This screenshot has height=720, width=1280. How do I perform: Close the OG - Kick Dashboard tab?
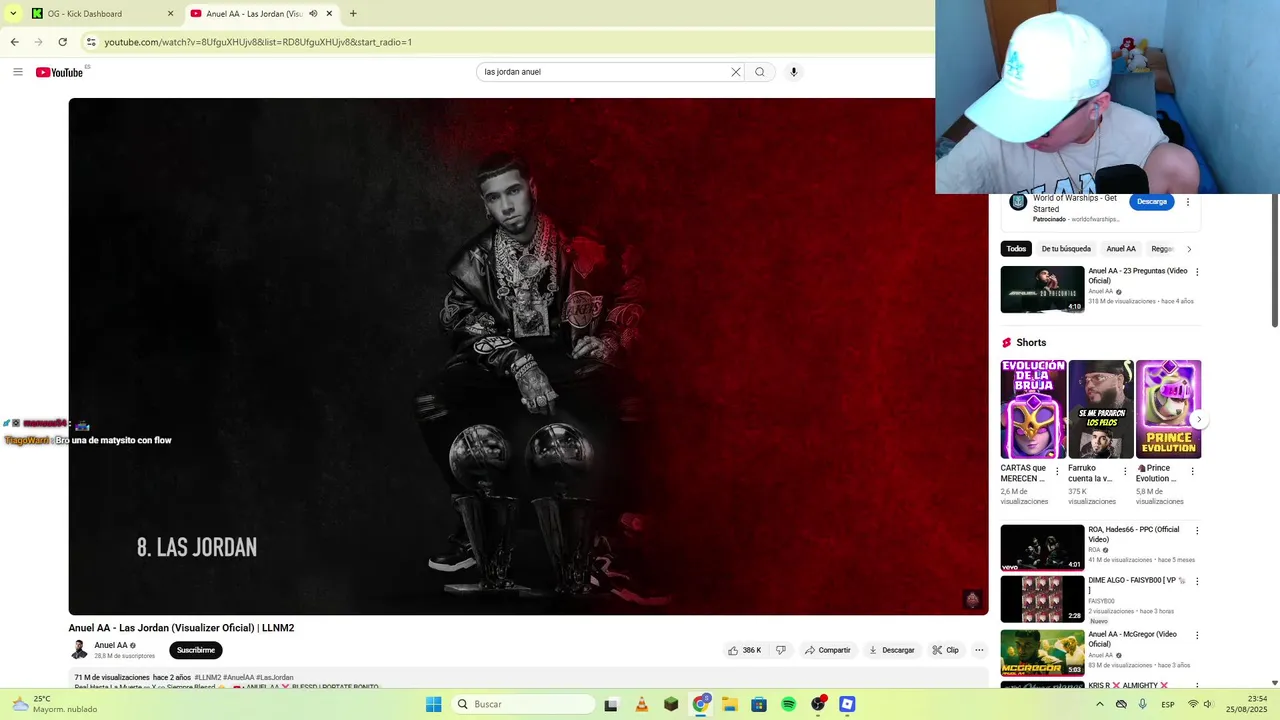170,14
